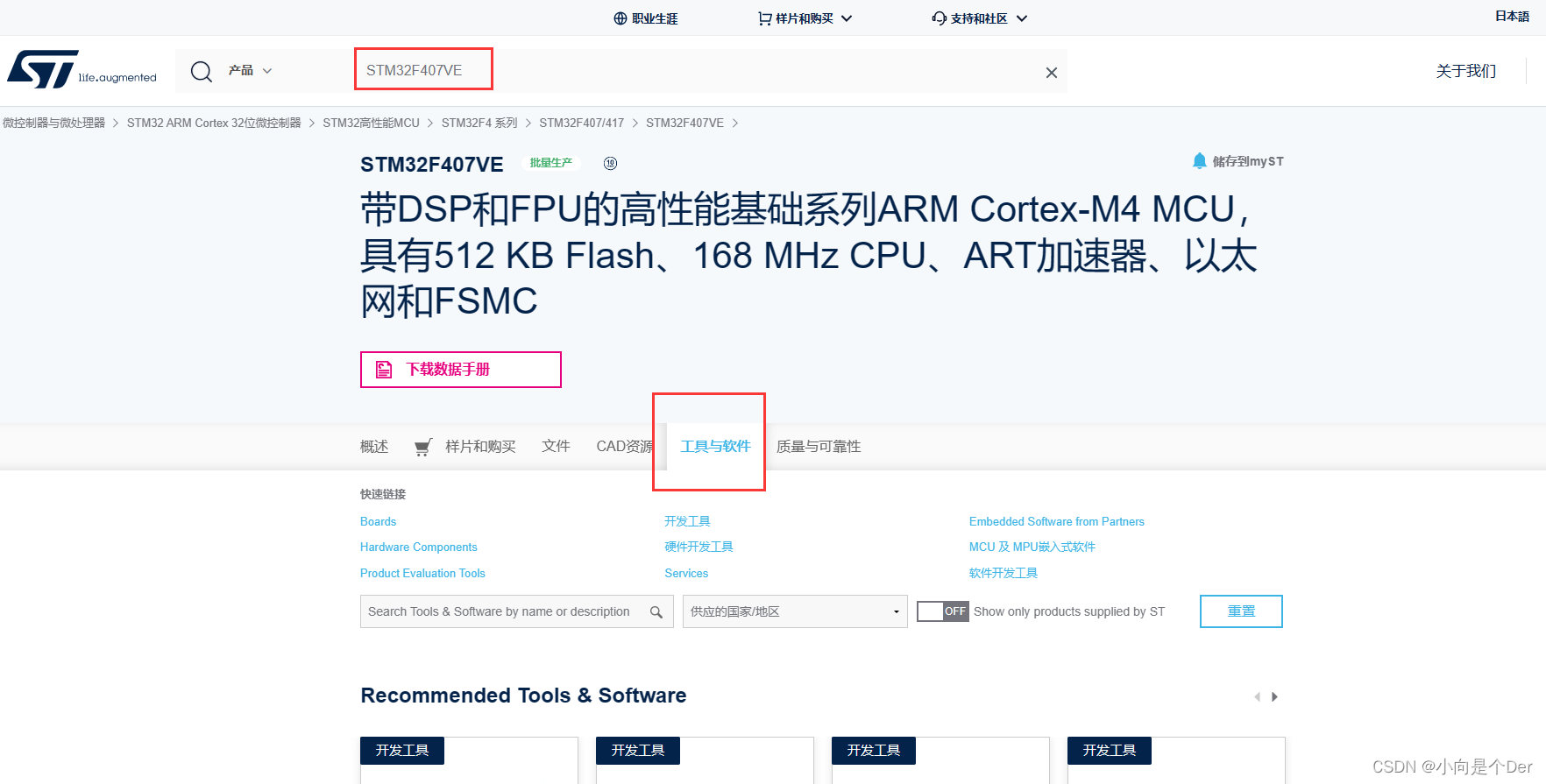The height and width of the screenshot is (784, 1546).
Task: Click breadcrumb STM32F407/417
Action: coord(581,123)
